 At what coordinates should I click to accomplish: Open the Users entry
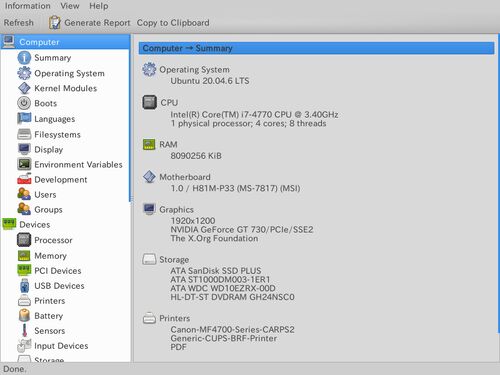pos(45,194)
